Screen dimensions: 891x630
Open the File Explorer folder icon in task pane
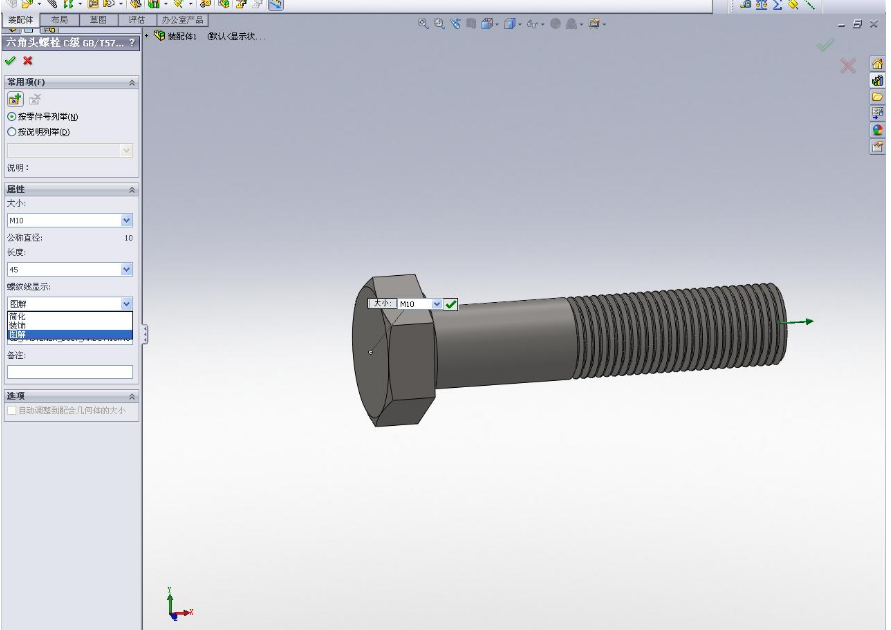pos(878,97)
